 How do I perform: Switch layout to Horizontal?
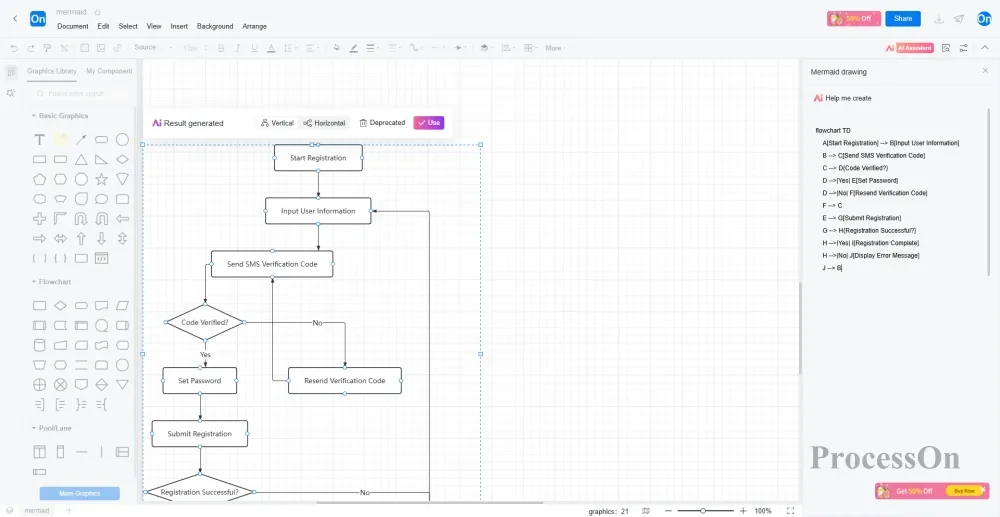pos(324,123)
